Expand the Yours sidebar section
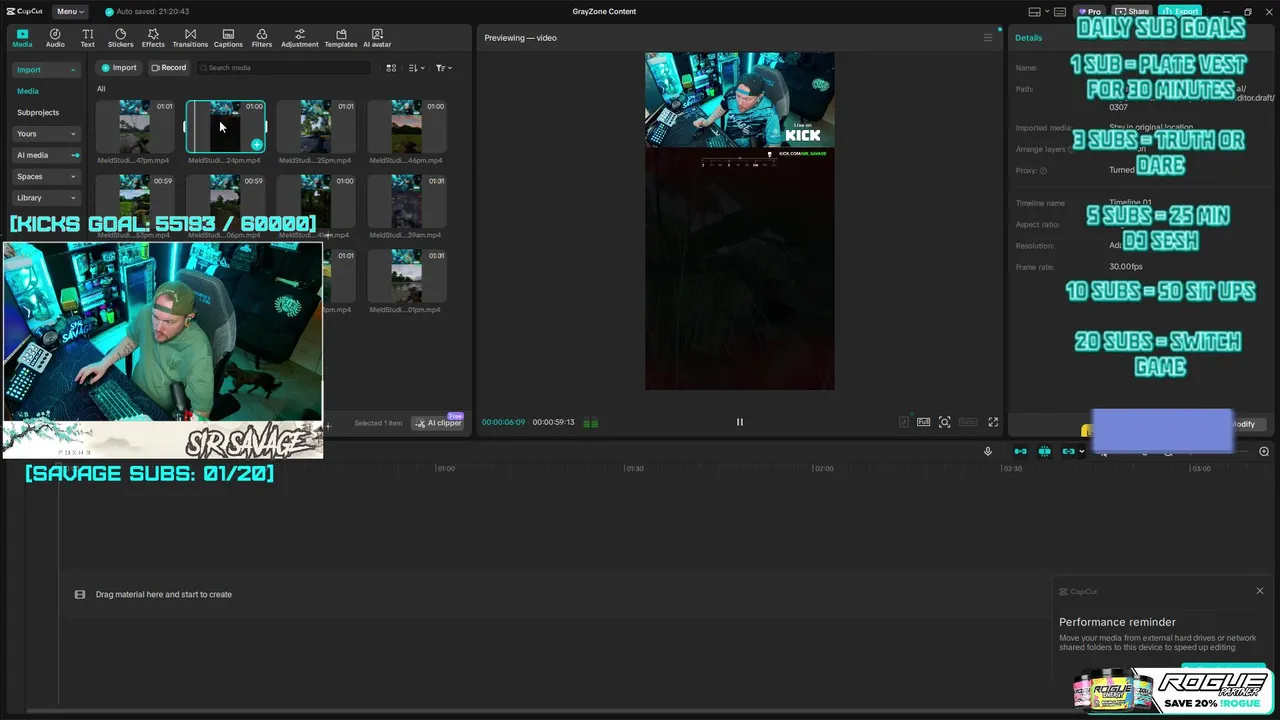Image resolution: width=1280 pixels, height=720 pixels. [x=46, y=134]
